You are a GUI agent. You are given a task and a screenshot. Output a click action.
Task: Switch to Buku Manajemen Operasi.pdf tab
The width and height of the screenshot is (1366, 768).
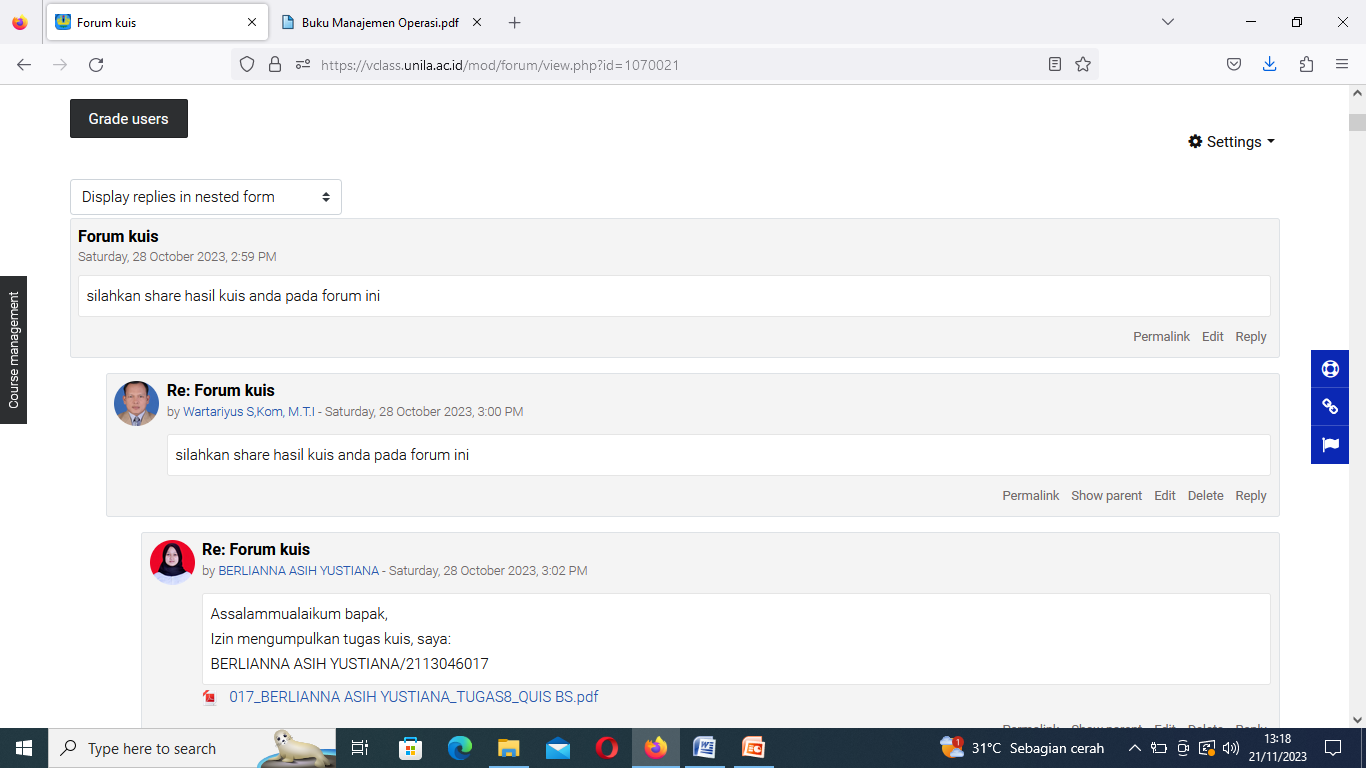(x=380, y=22)
